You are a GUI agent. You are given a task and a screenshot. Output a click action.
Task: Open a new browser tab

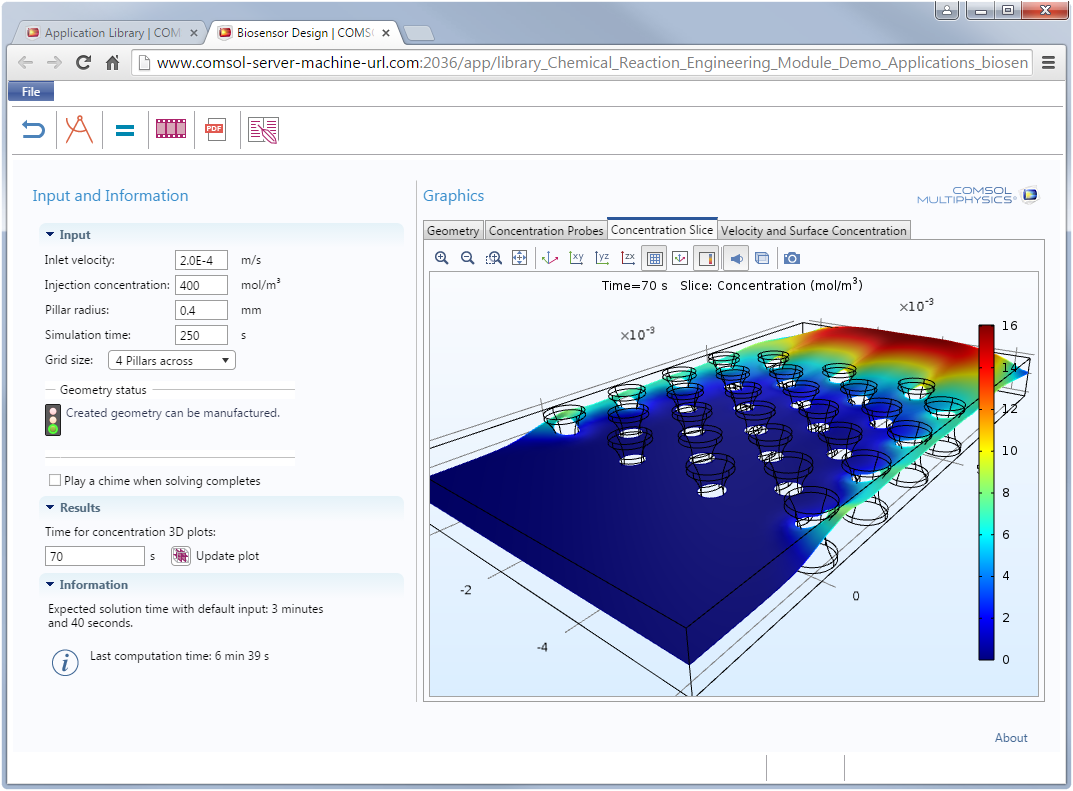click(418, 33)
